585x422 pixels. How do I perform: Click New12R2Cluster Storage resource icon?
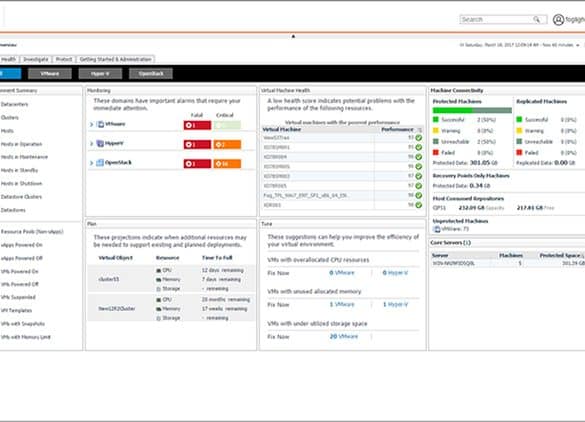click(x=159, y=318)
